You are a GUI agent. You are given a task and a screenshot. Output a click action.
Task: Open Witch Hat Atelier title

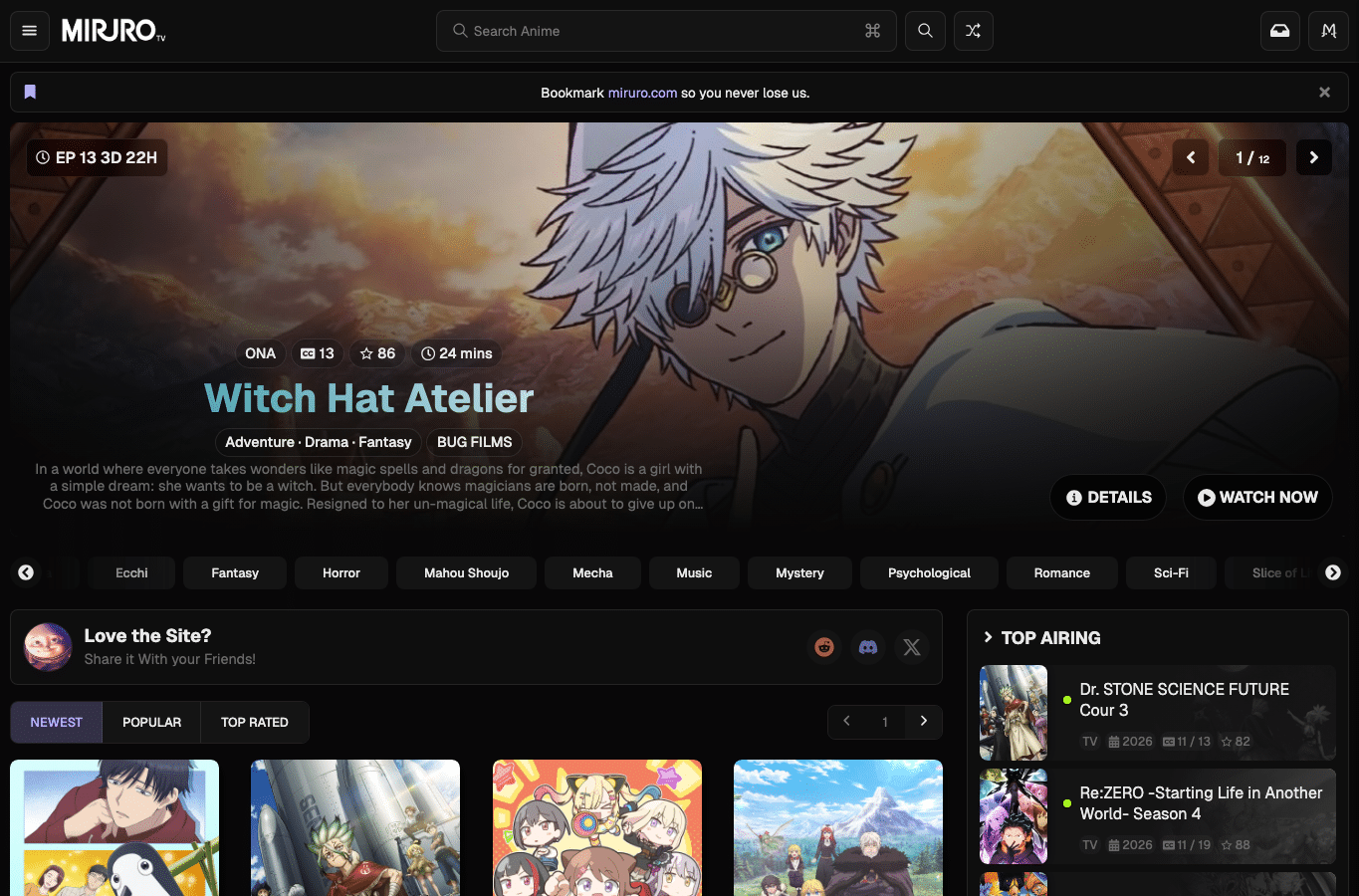[x=369, y=398]
